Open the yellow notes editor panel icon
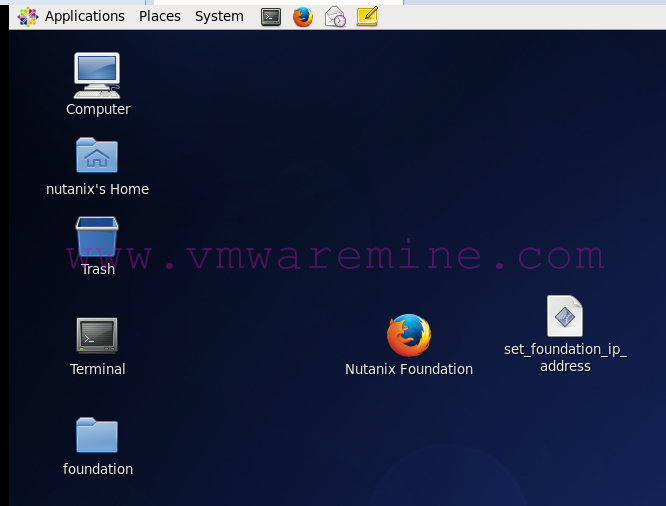This screenshot has height=506, width=666. pyautogui.click(x=367, y=17)
